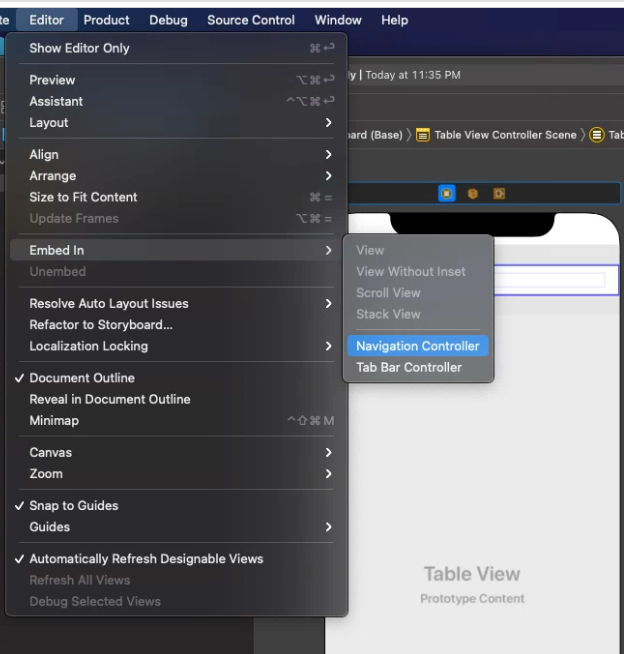Choose Refactor to Storyboard…
Screen dimensions: 624x654
tap(174, 325)
